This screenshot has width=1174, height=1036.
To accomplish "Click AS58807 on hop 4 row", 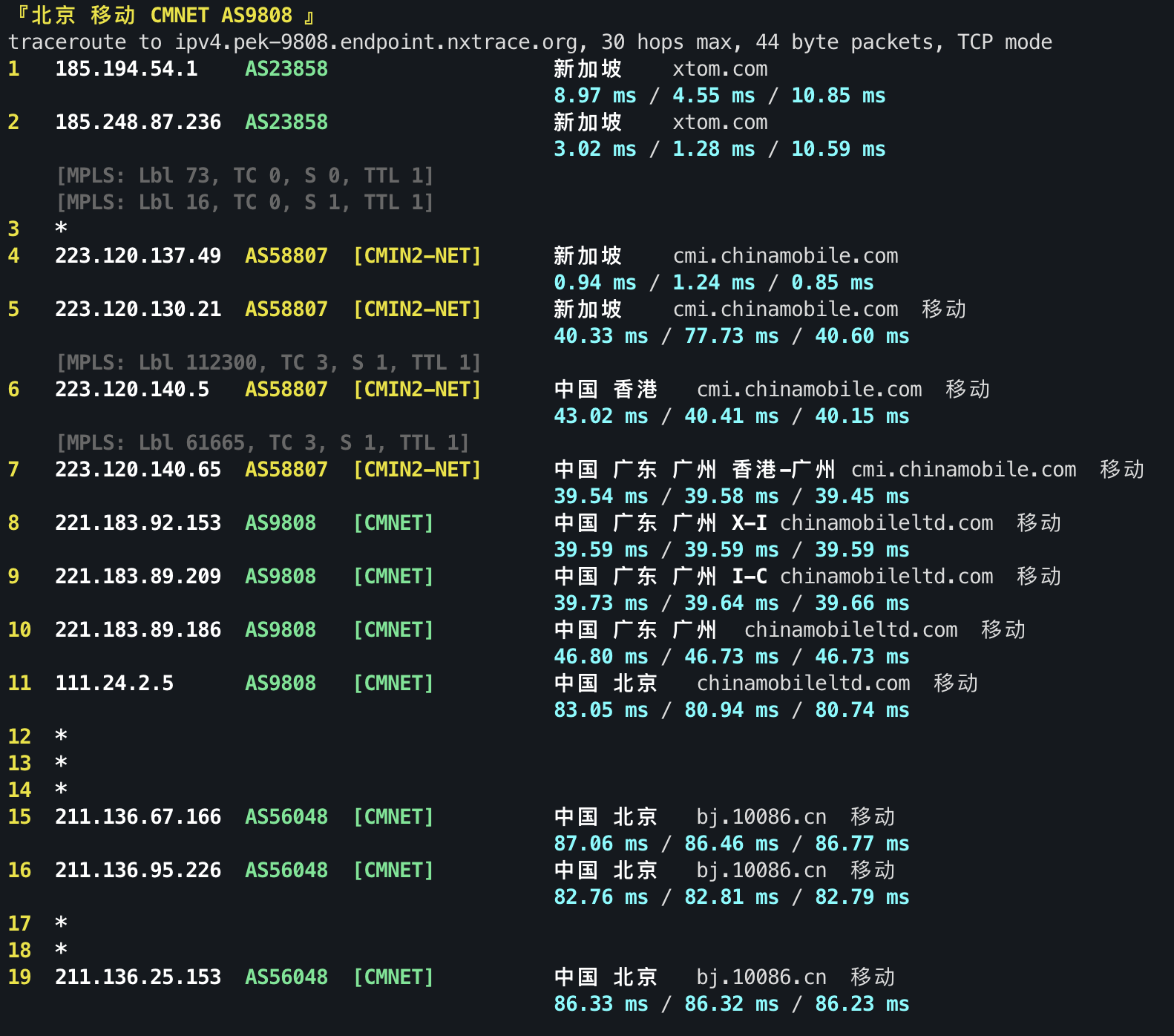I will tap(286, 256).
